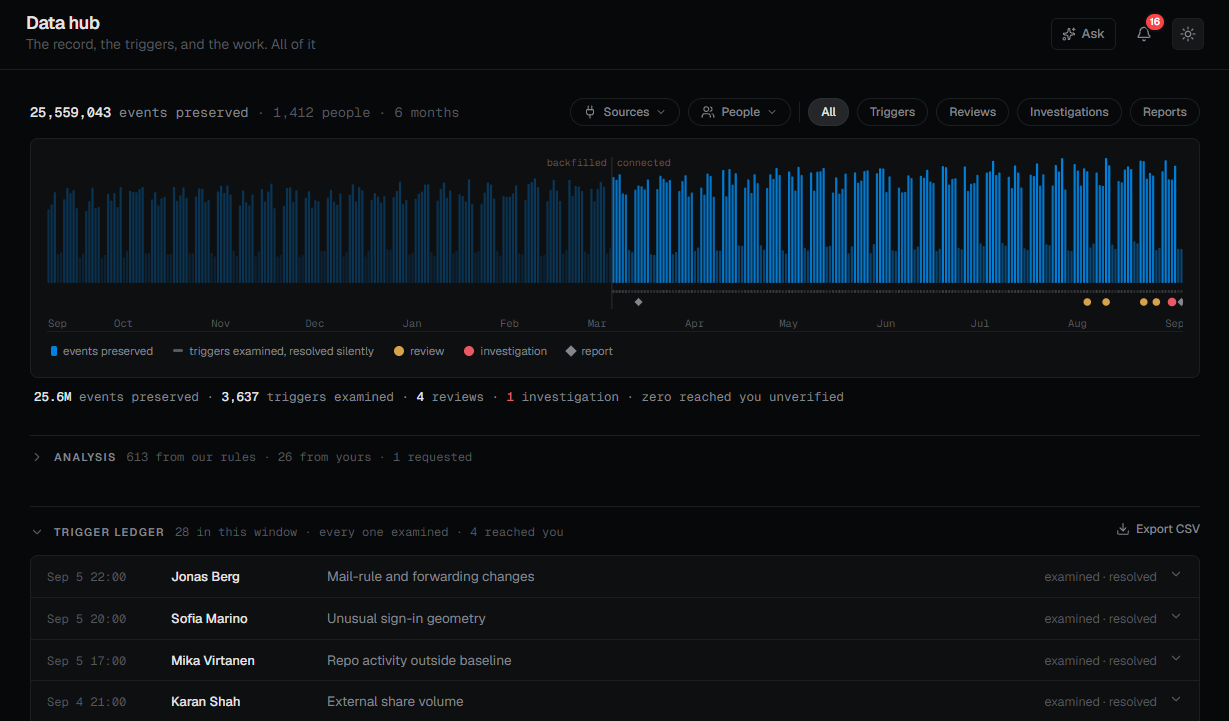Switch to the Reports tab

pos(1165,112)
